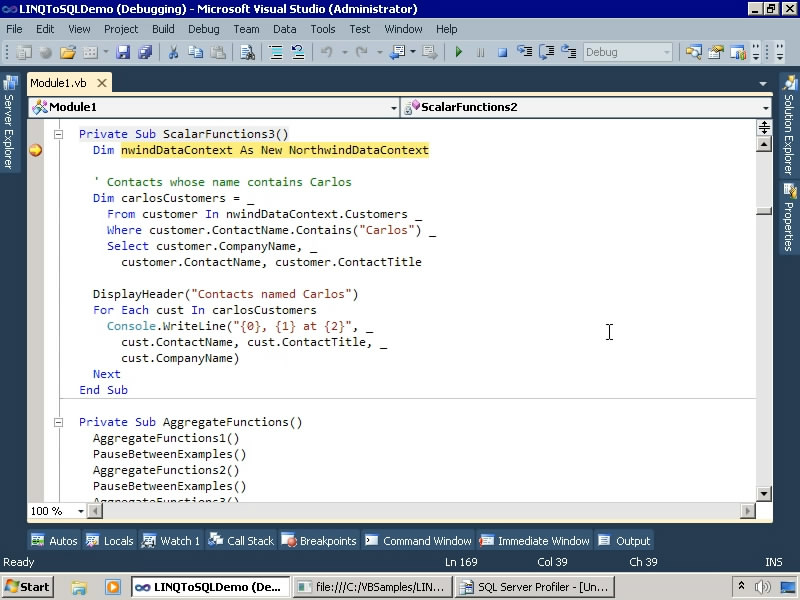This screenshot has width=800, height=600.
Task: Click the Find in Files icon
Action: (247, 52)
